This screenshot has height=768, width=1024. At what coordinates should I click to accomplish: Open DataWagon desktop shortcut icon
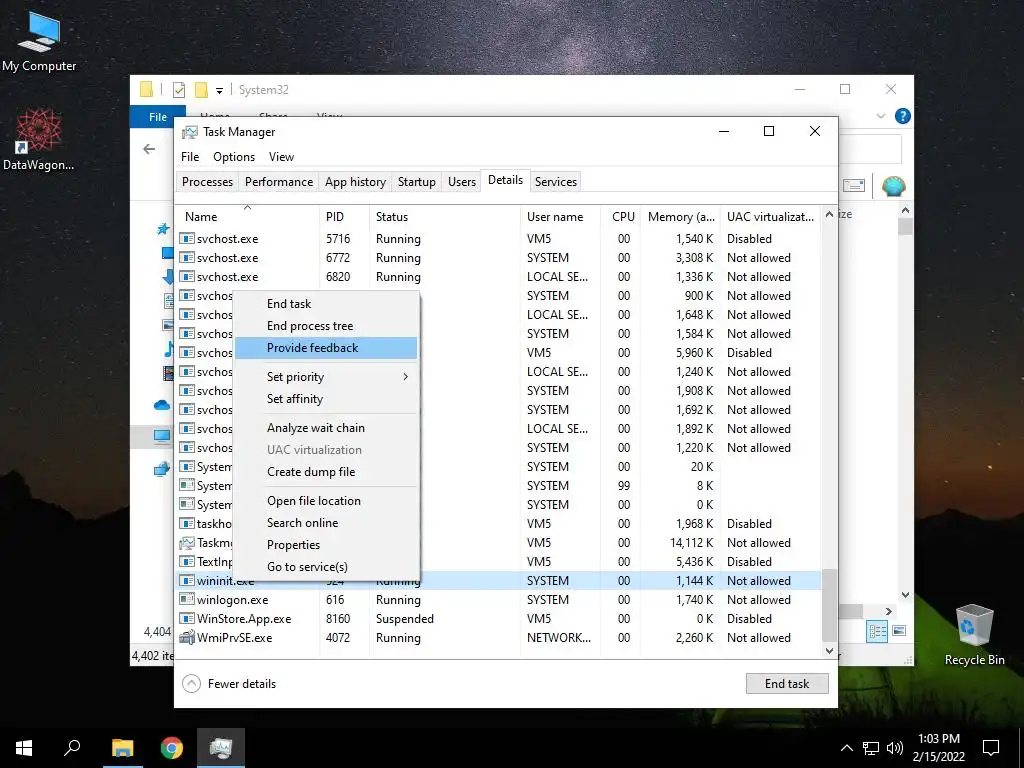click(39, 138)
